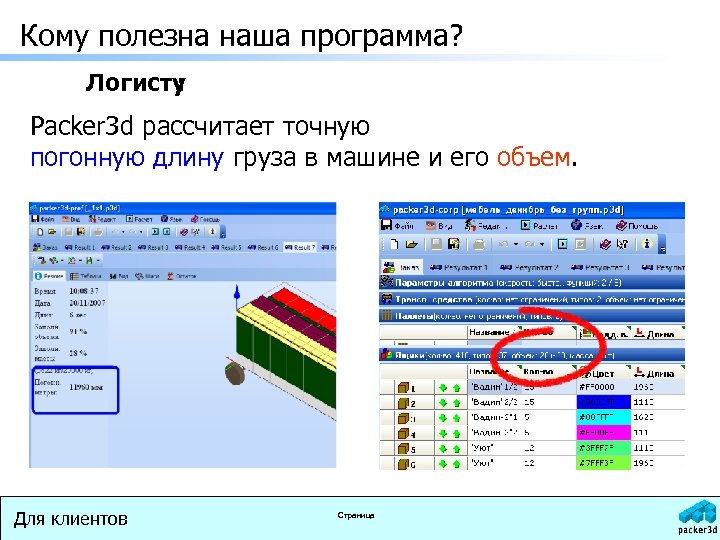
Task: Select the first 'Уют' name cell in row 5
Action: [x=495, y=448]
